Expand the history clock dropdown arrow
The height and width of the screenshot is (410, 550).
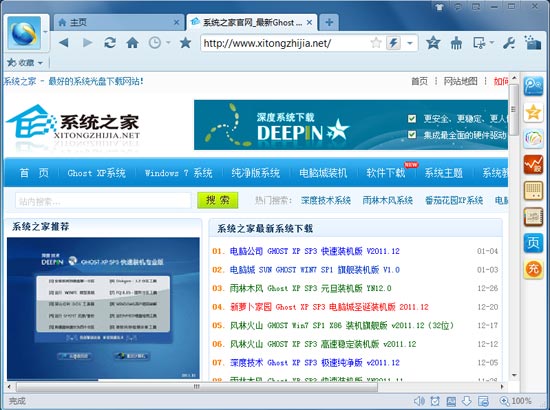(168, 43)
